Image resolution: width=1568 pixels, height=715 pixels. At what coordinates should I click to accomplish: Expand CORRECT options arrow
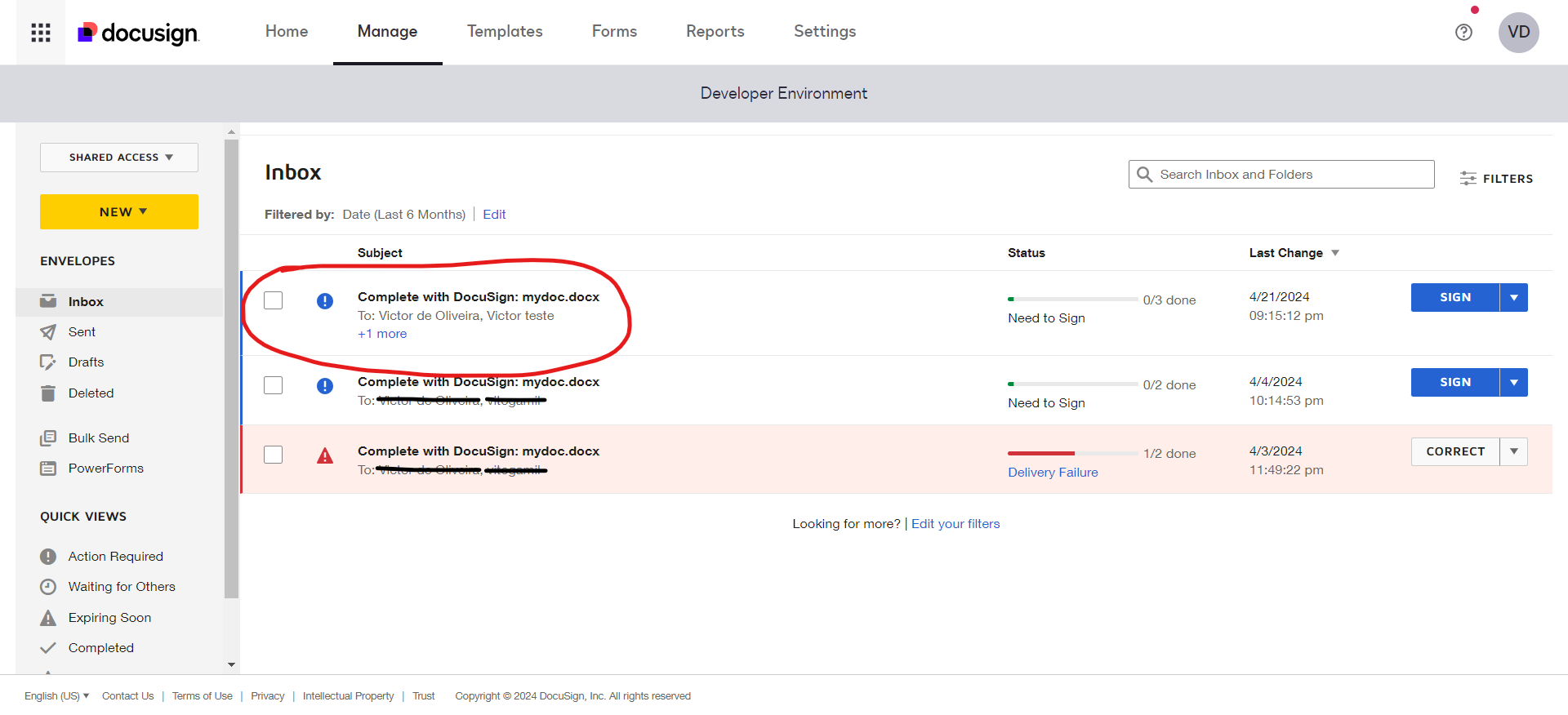[1514, 451]
